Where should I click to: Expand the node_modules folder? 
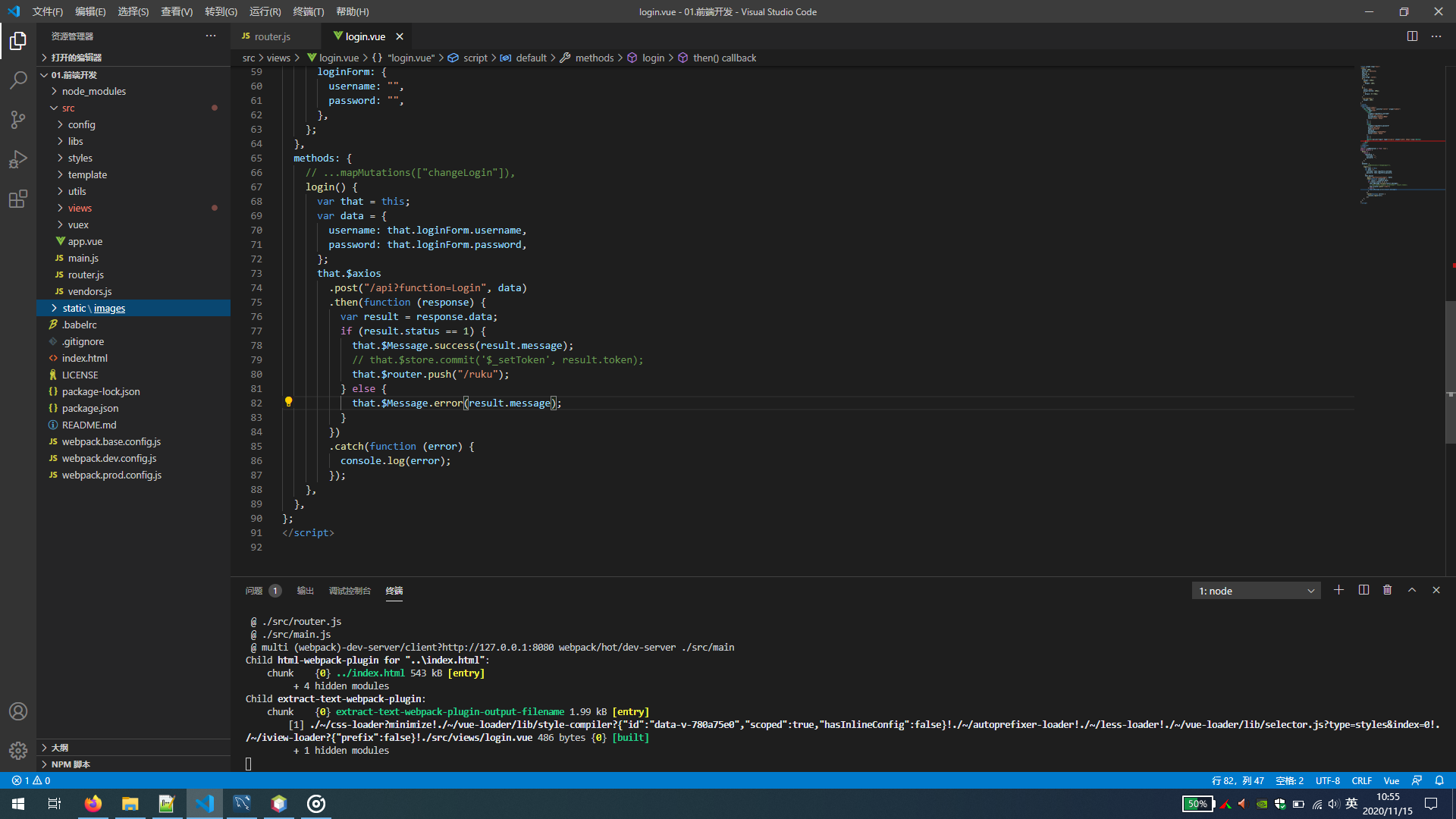93,91
